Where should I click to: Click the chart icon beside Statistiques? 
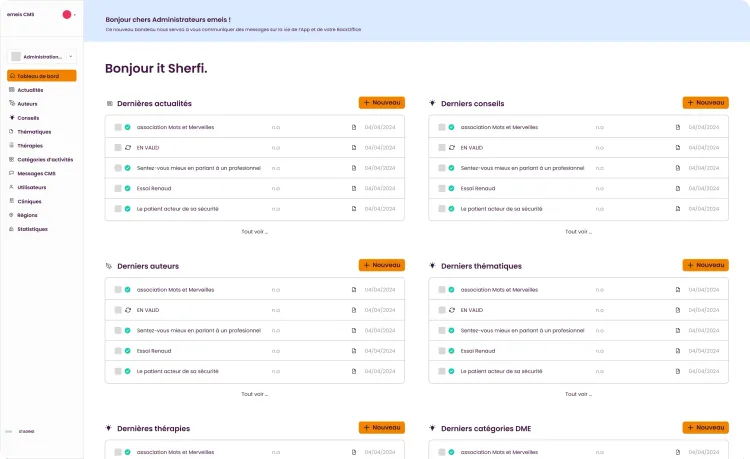[11, 229]
